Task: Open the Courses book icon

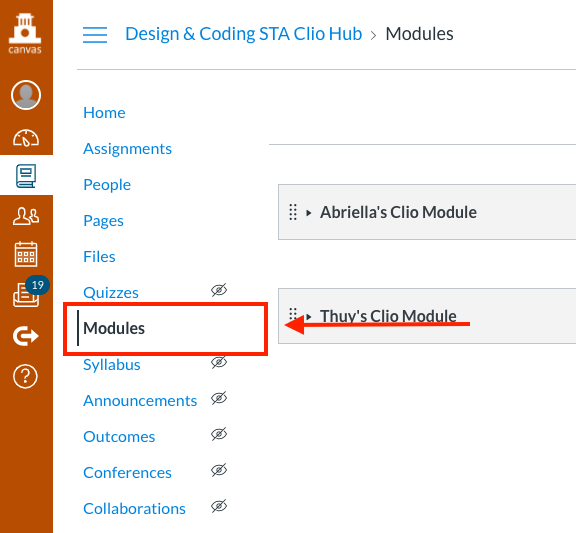Action: pyautogui.click(x=26, y=176)
